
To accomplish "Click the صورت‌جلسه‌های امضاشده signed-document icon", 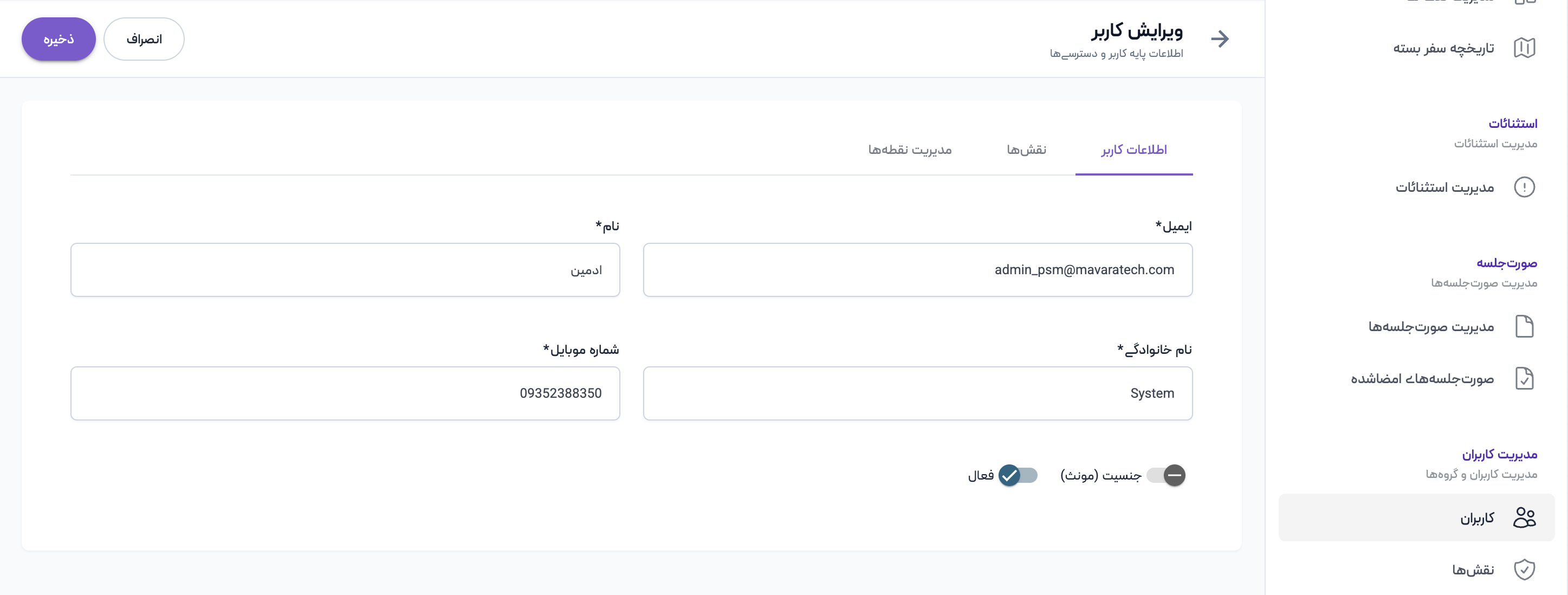I will (x=1524, y=379).
